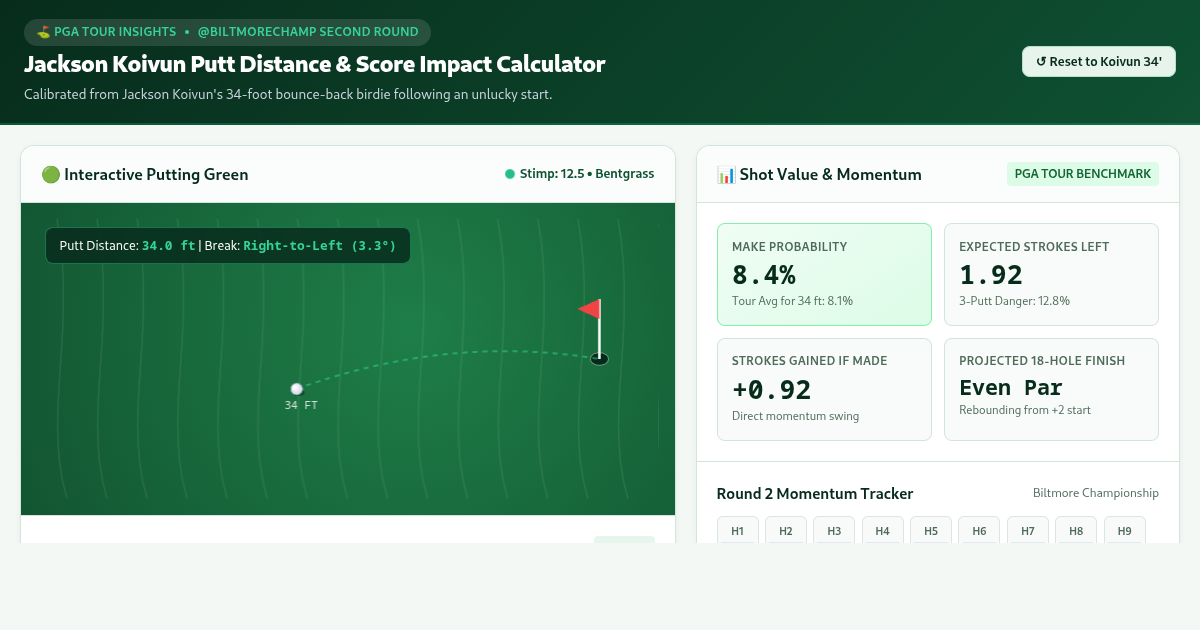Select the H8 hole chip
The height and width of the screenshot is (630, 1200).
(x=1076, y=531)
